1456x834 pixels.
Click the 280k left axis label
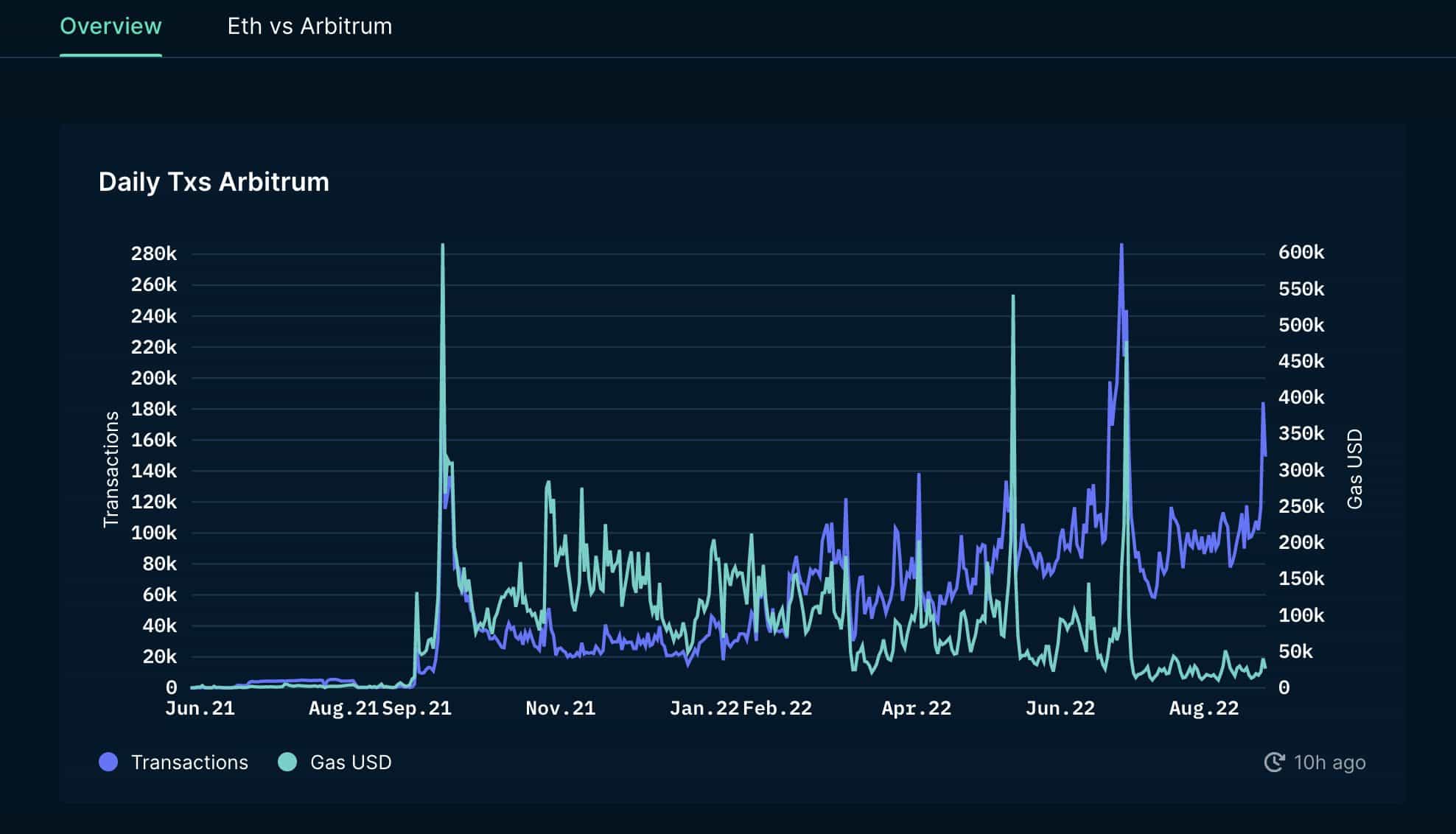(x=154, y=253)
